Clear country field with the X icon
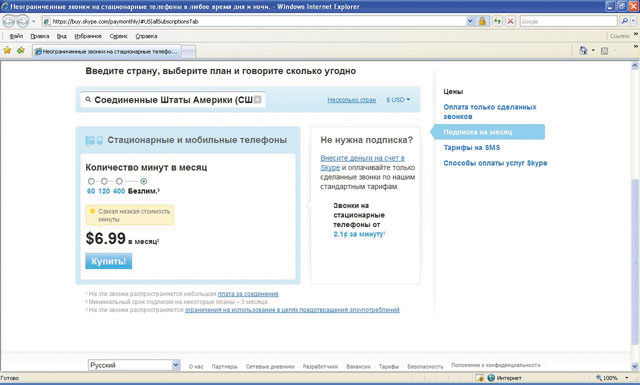The width and height of the screenshot is (640, 385). (x=258, y=99)
